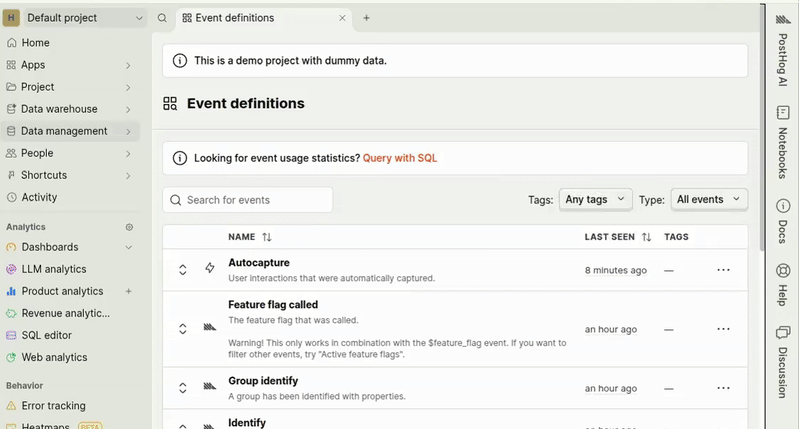Viewport: 799px width, 429px height.
Task: Expand the Project menu chevron
Action: pos(128,88)
